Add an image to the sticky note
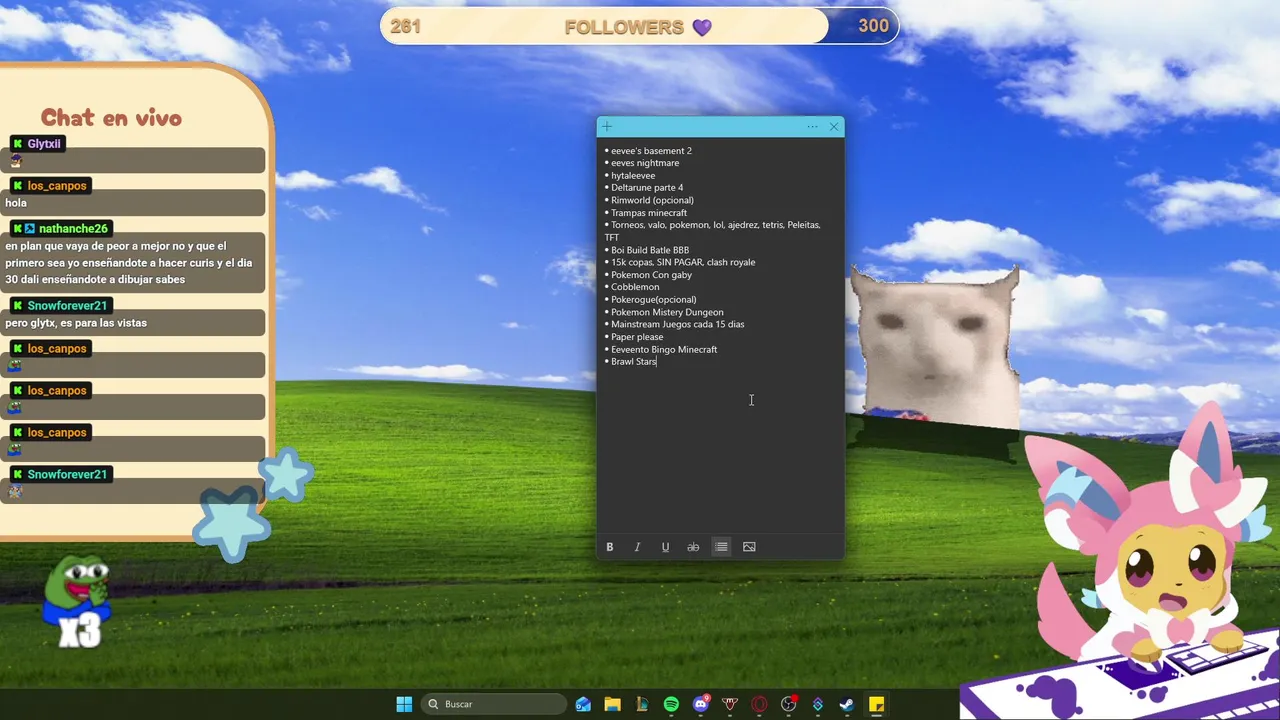This screenshot has height=720, width=1280. click(x=749, y=547)
